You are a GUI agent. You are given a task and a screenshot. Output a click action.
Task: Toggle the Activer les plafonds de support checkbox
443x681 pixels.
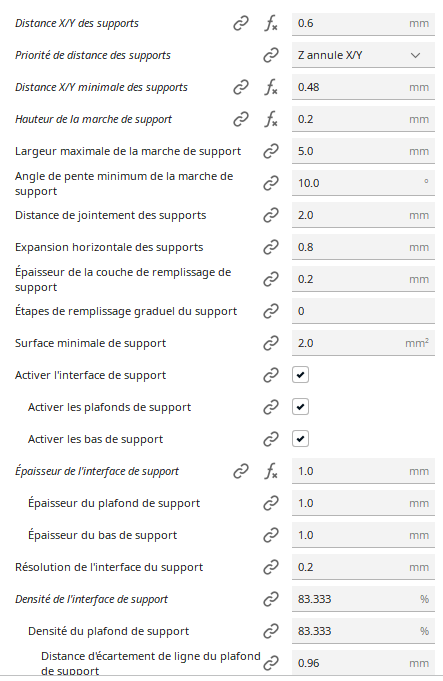[301, 407]
